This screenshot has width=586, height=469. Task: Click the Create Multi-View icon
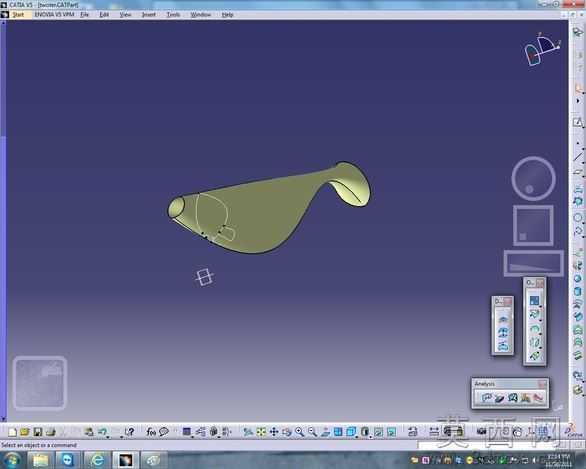click(338, 432)
